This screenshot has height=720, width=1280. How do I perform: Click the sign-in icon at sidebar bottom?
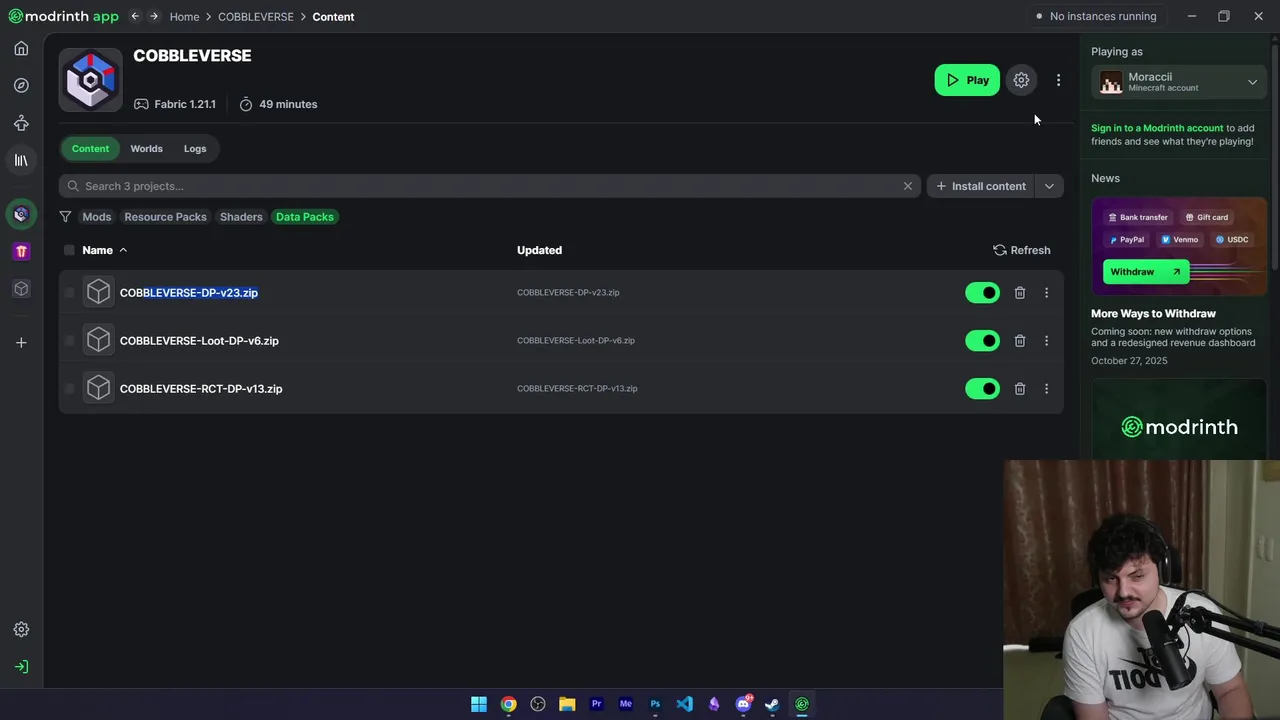21,667
